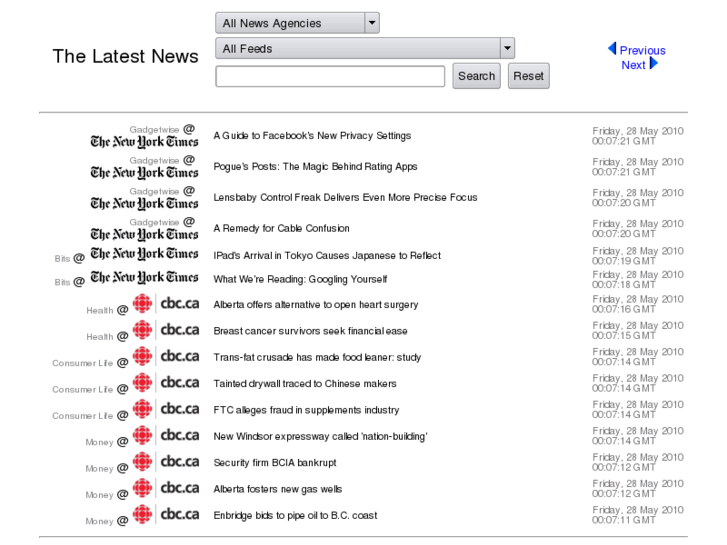
Task: Click CBC logo beside Trans-fat crusade article
Action: point(166,357)
